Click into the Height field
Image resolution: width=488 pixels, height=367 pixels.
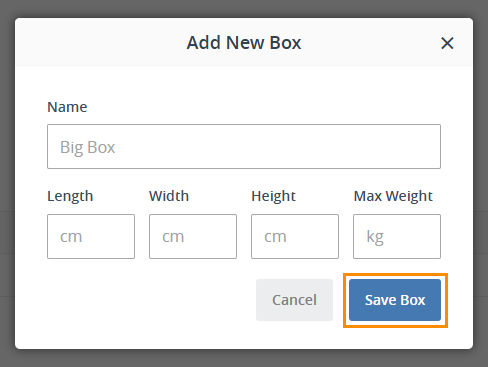[x=295, y=236]
